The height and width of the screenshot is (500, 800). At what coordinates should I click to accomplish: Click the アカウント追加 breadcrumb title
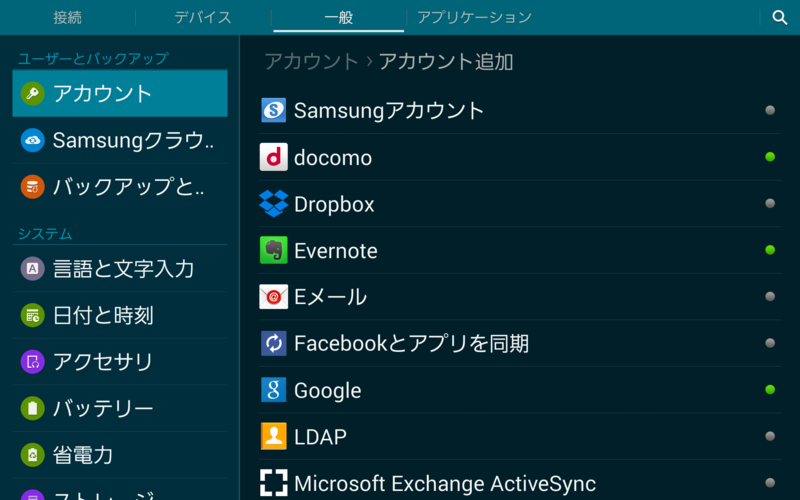pos(446,61)
